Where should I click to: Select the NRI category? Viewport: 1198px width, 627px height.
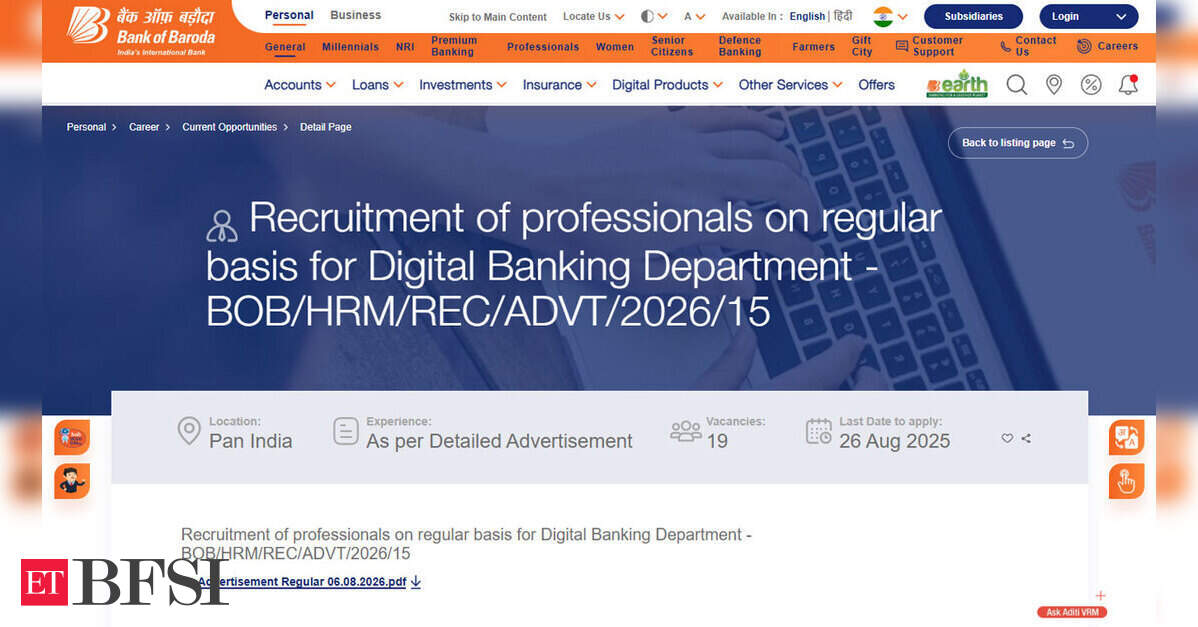(405, 47)
